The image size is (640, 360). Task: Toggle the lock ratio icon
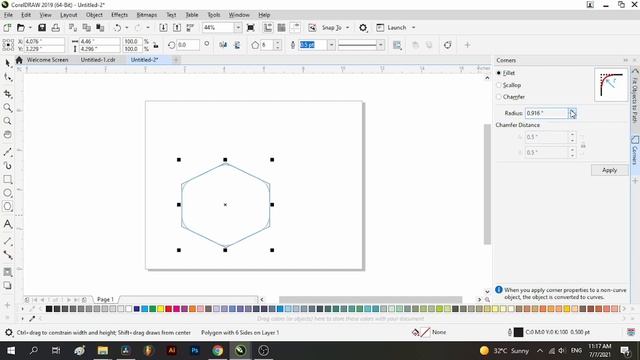tap(156, 45)
